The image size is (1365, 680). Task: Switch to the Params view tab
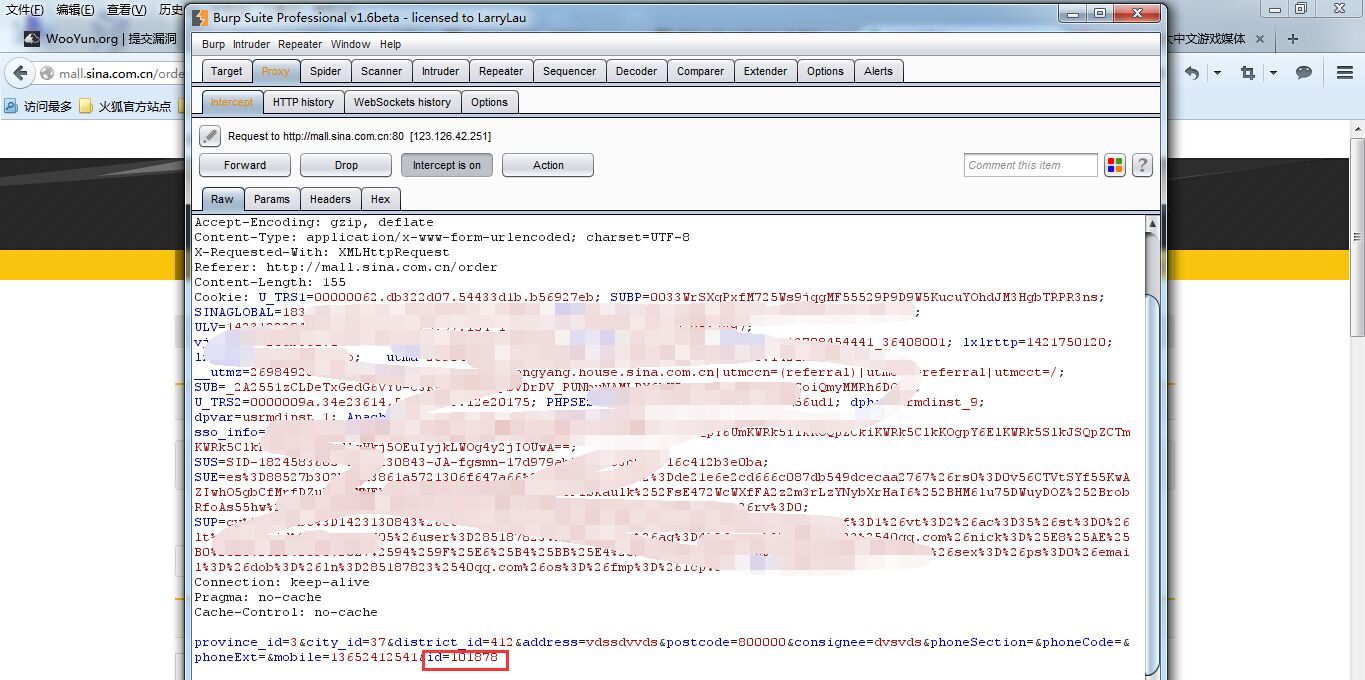tap(271, 199)
